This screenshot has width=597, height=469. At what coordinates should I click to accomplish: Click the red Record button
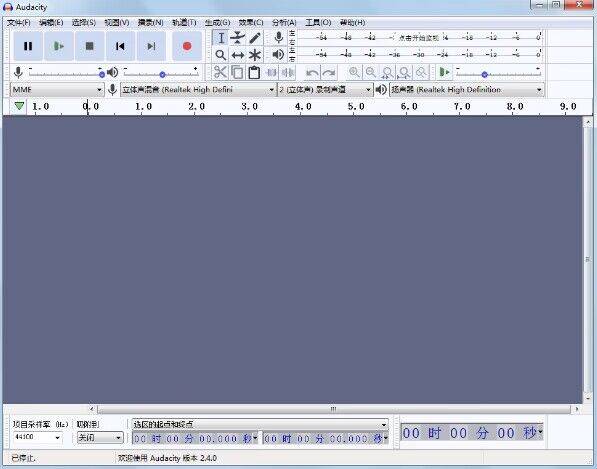pyautogui.click(x=187, y=46)
